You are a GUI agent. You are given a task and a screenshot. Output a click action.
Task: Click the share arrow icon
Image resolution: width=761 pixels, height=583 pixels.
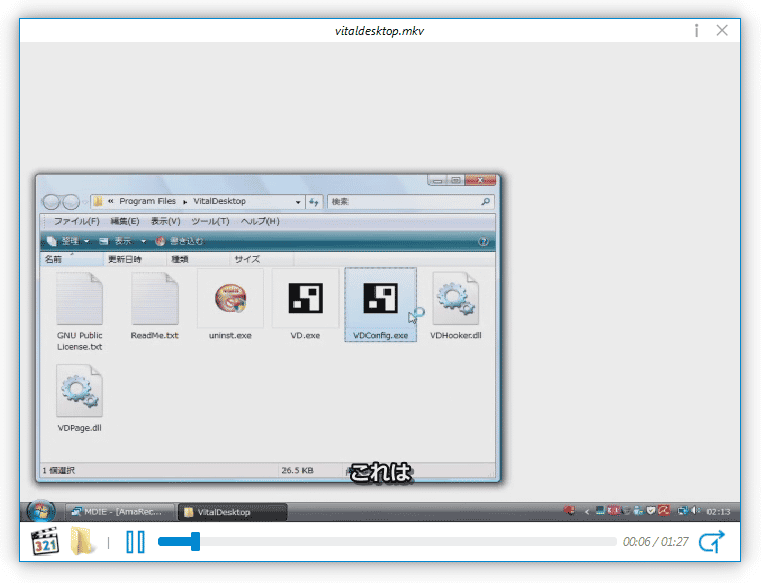(x=711, y=542)
